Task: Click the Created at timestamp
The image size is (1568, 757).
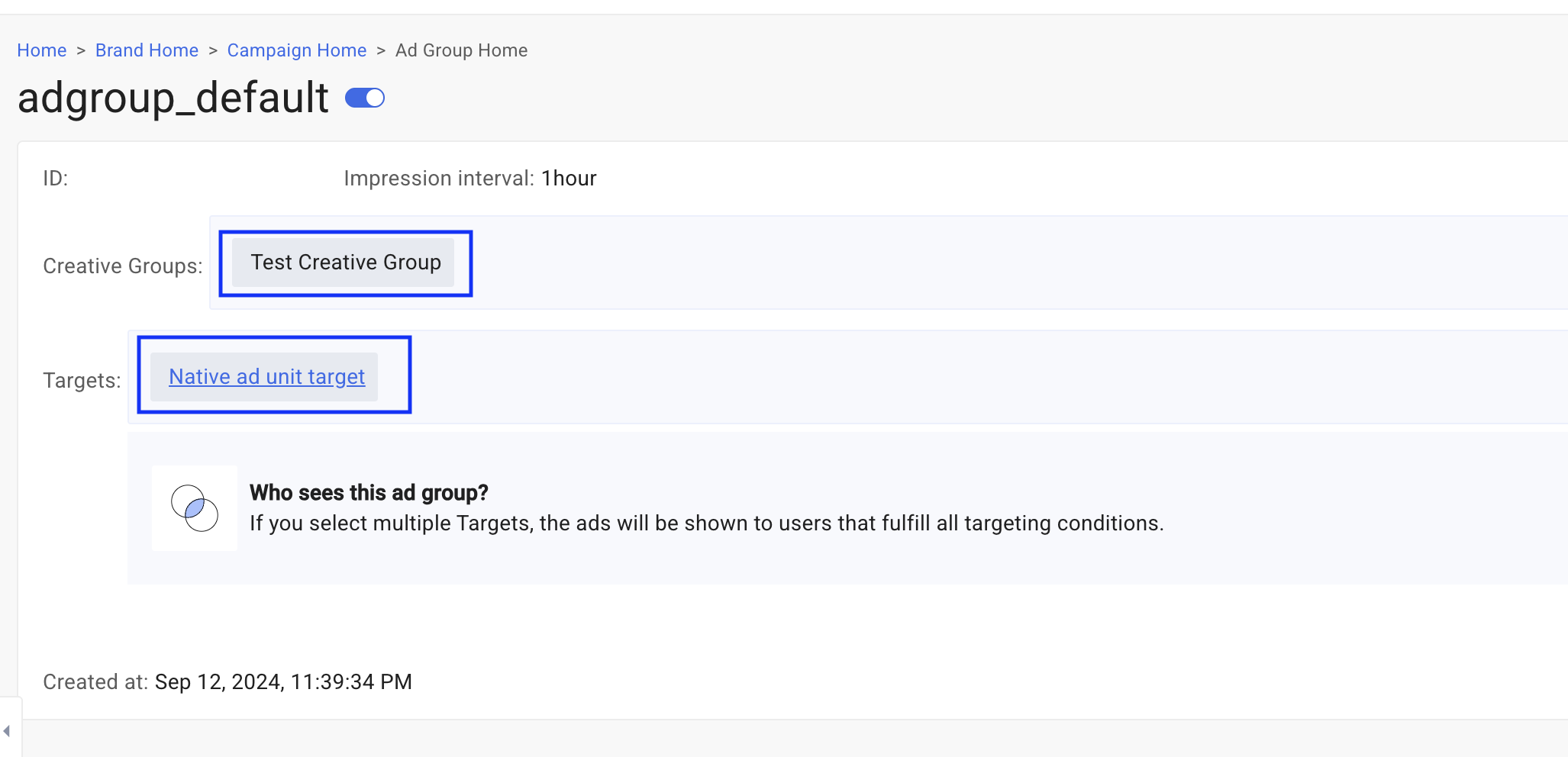Action: pyautogui.click(x=283, y=682)
